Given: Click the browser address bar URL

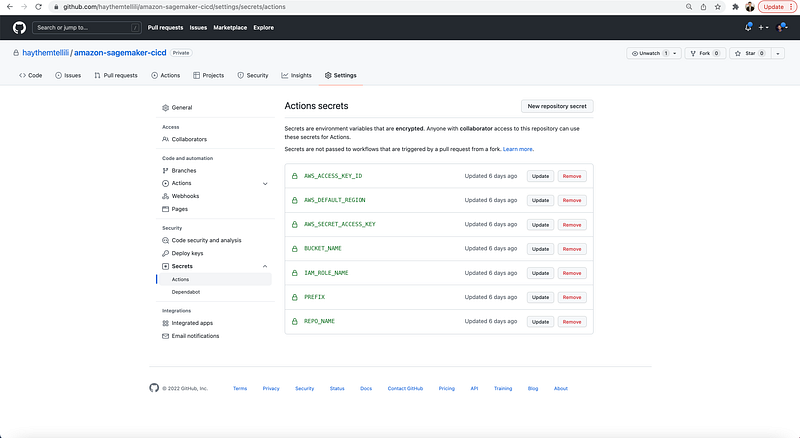Looking at the screenshot, I should [x=174, y=7].
